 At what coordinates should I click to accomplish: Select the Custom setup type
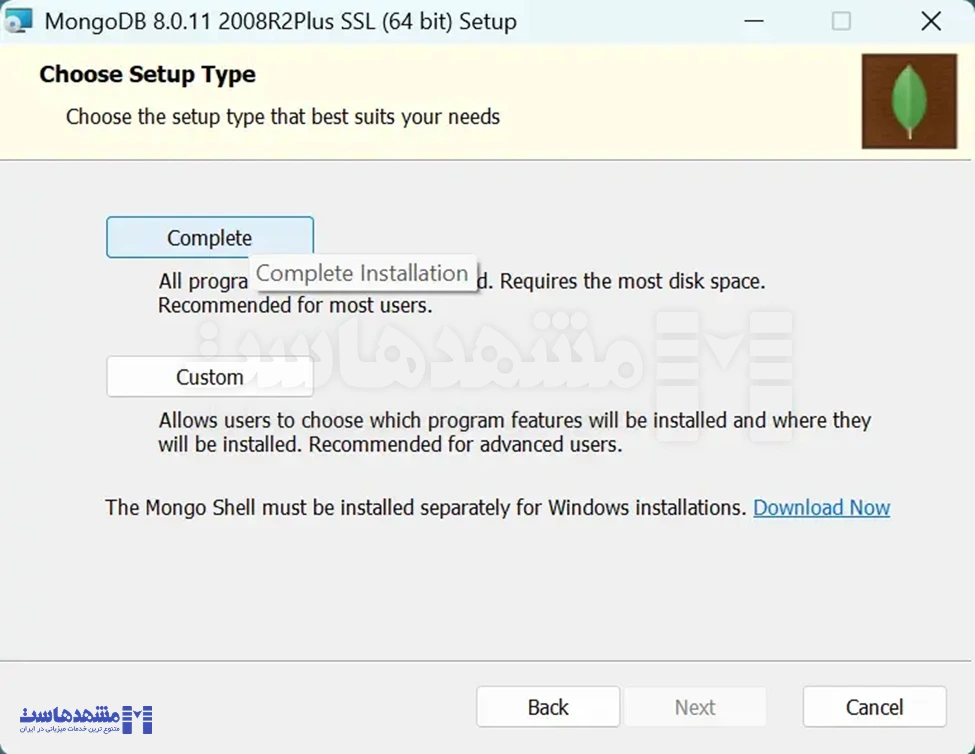[x=209, y=377]
